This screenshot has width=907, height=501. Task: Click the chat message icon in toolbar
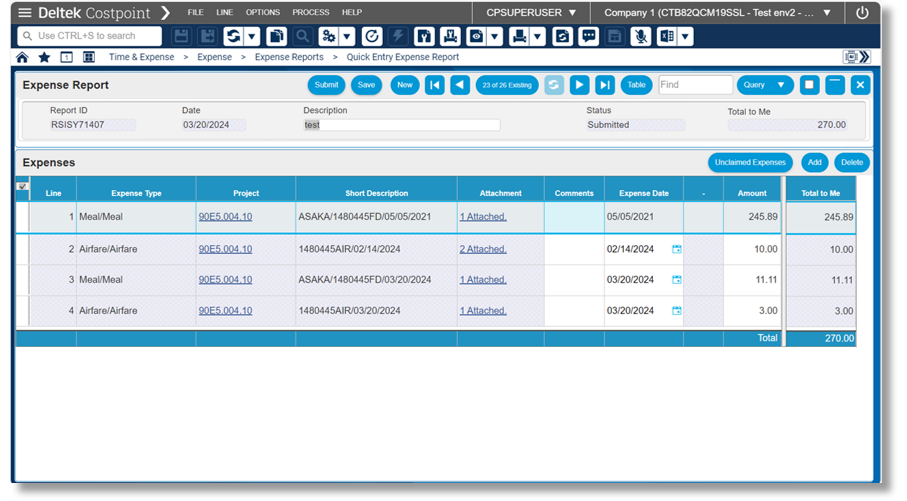pos(589,36)
